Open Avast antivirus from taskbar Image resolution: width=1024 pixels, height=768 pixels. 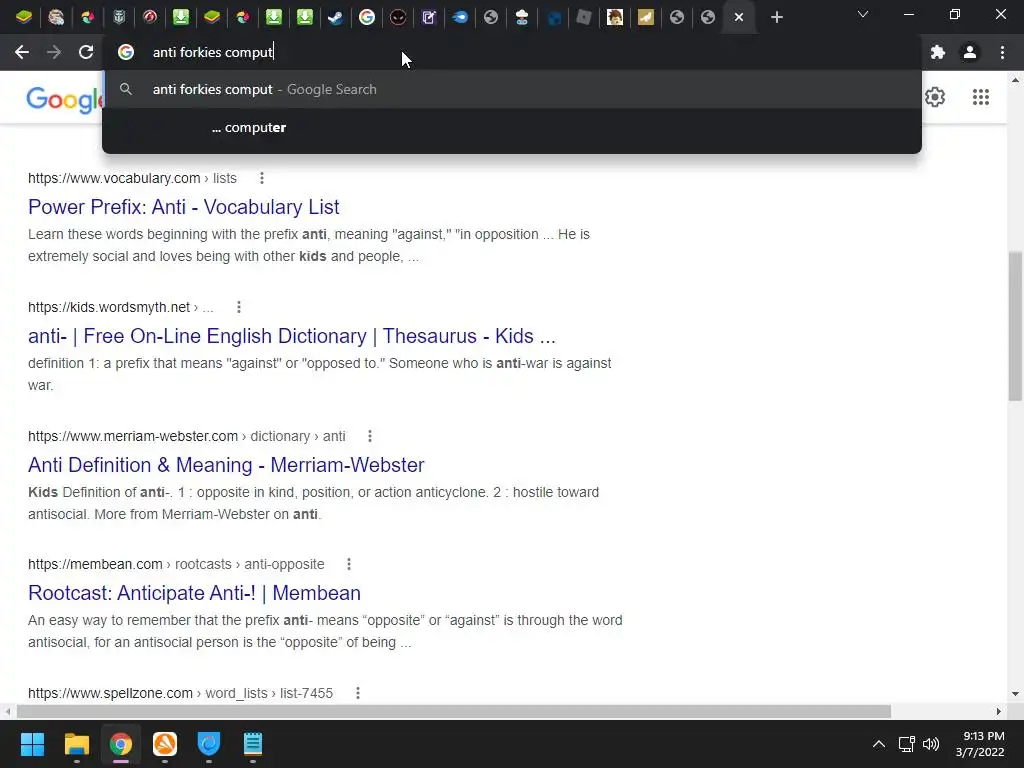[165, 744]
